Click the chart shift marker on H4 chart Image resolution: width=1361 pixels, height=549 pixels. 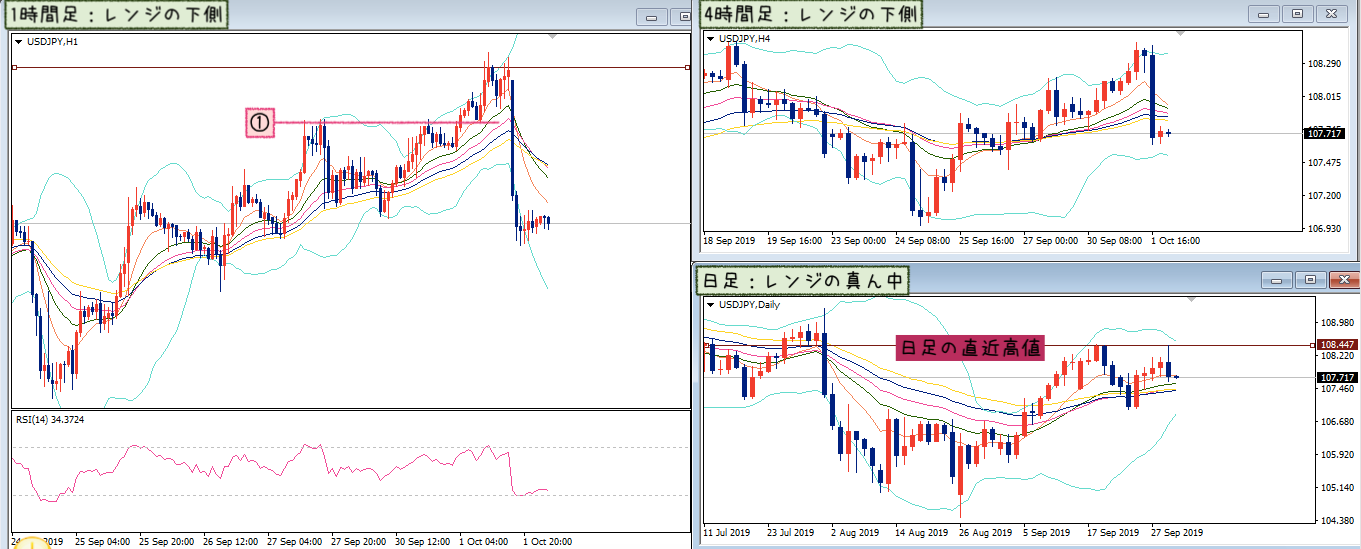1181,34
